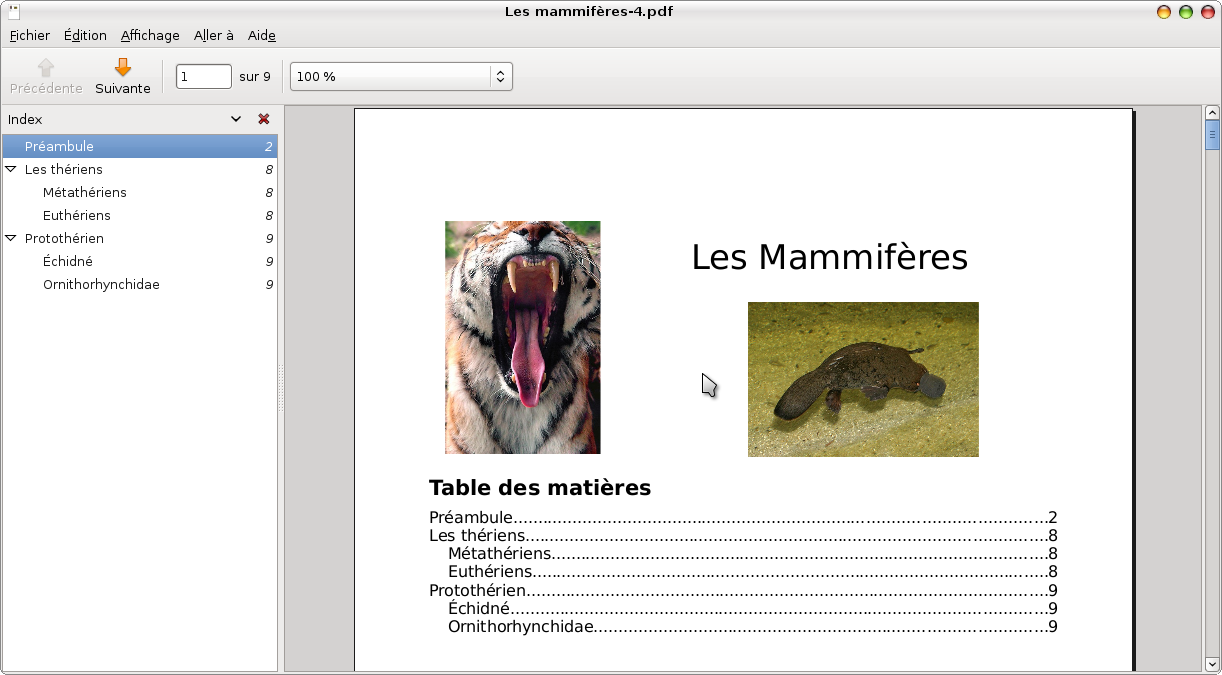The height and width of the screenshot is (675, 1222).
Task: Click Ornithorhynchidae line in the page contents
Action: [753, 626]
